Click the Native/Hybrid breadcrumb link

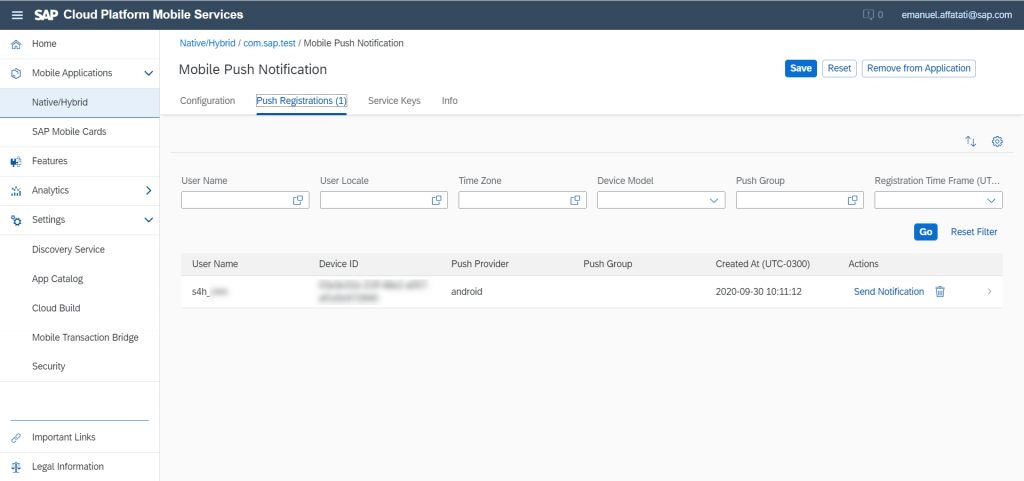click(207, 43)
